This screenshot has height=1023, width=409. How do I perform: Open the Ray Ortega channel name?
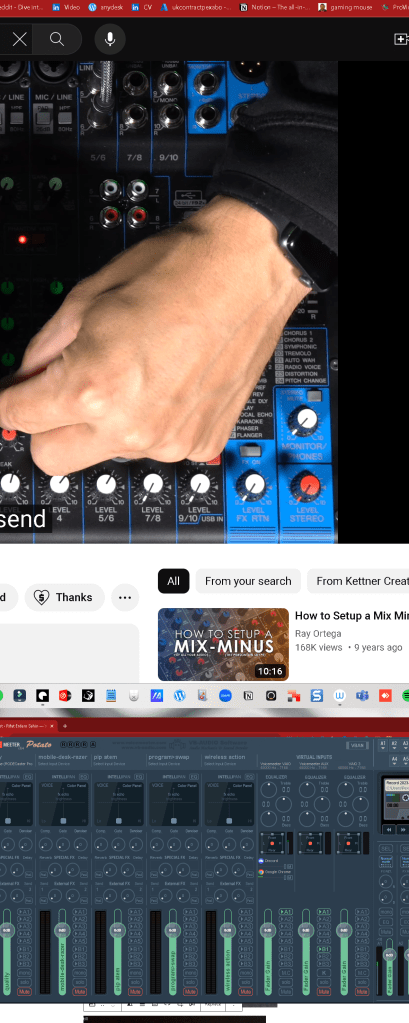pos(318,633)
